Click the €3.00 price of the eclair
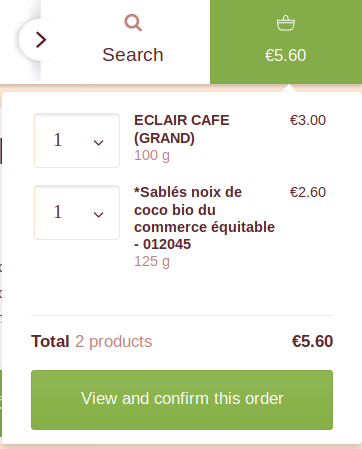Viewport: 362px width, 449px height. 308,120
